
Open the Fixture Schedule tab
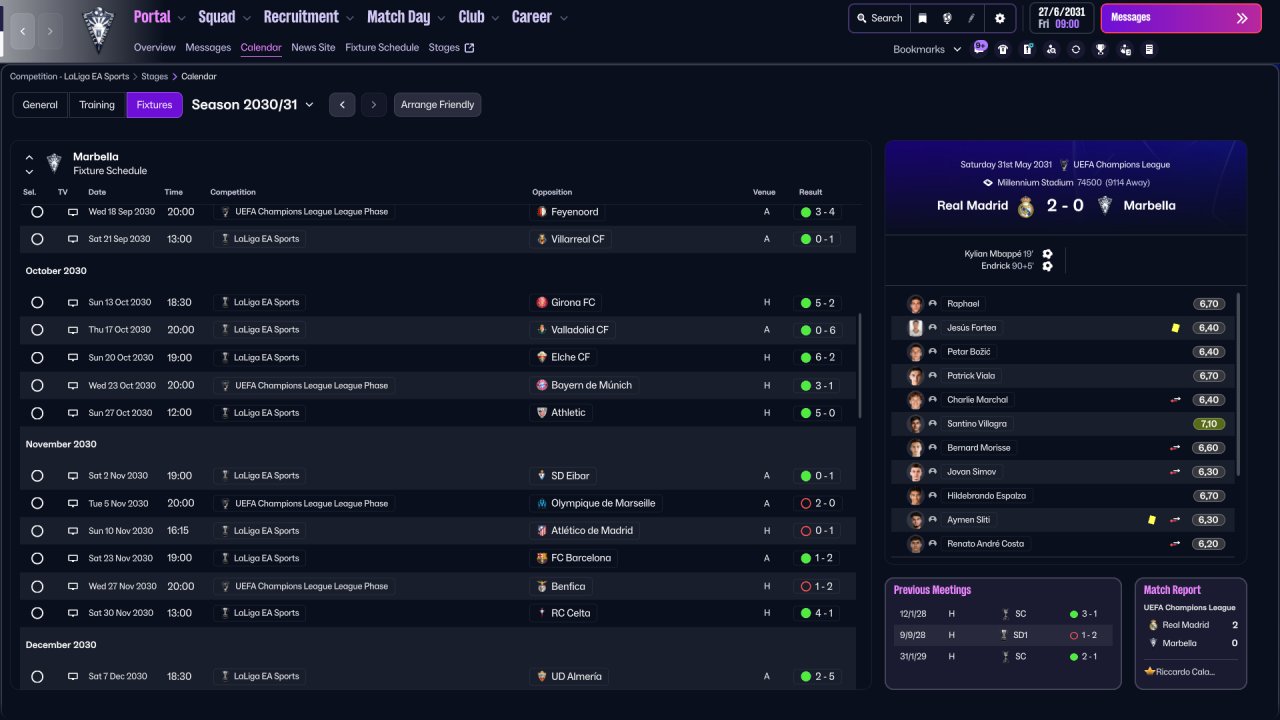[x=382, y=47]
